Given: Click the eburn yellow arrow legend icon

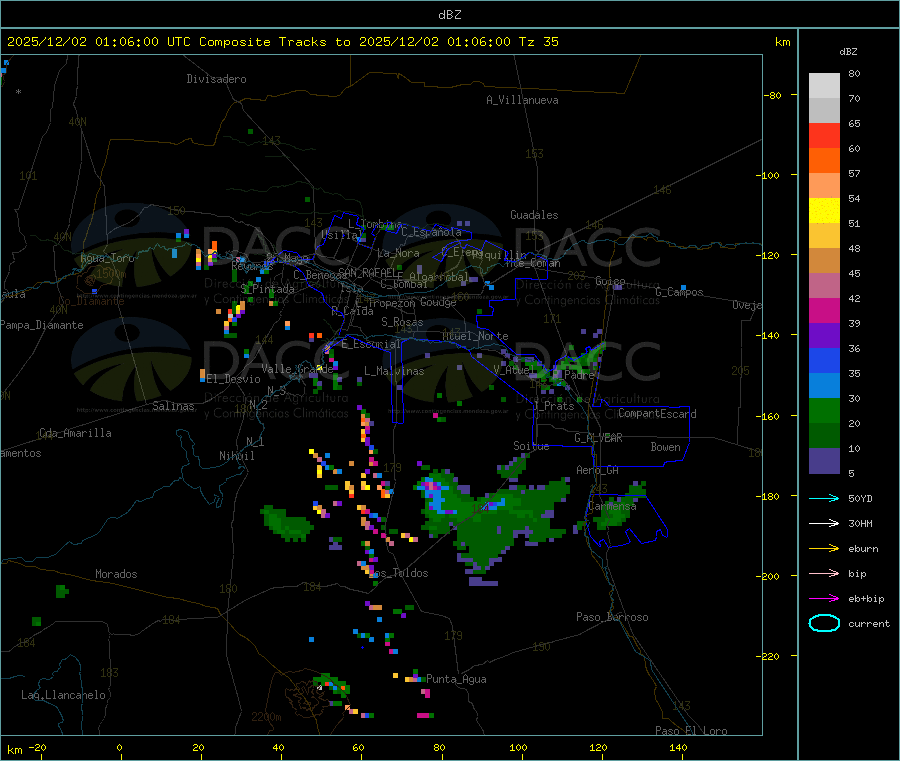Looking at the screenshot, I should (x=824, y=549).
